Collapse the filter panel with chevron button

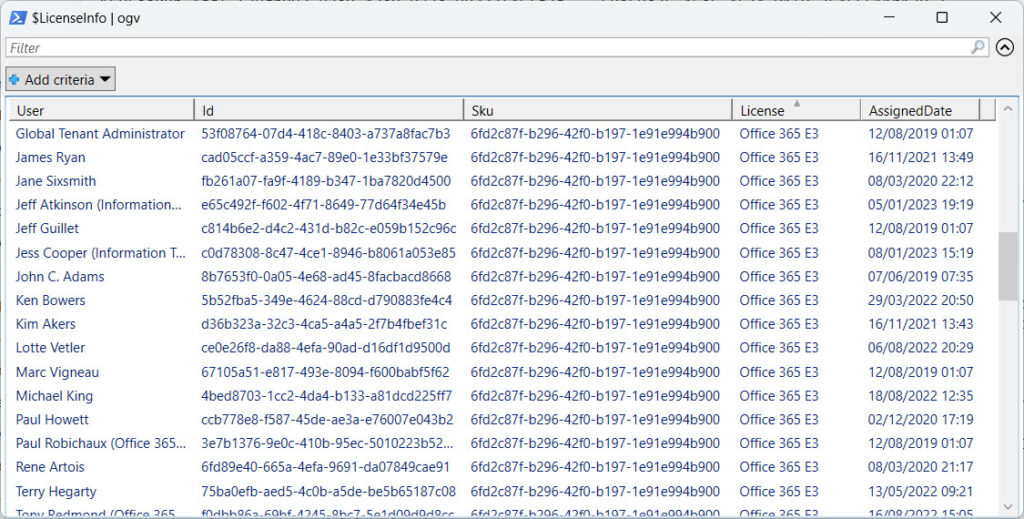1004,47
